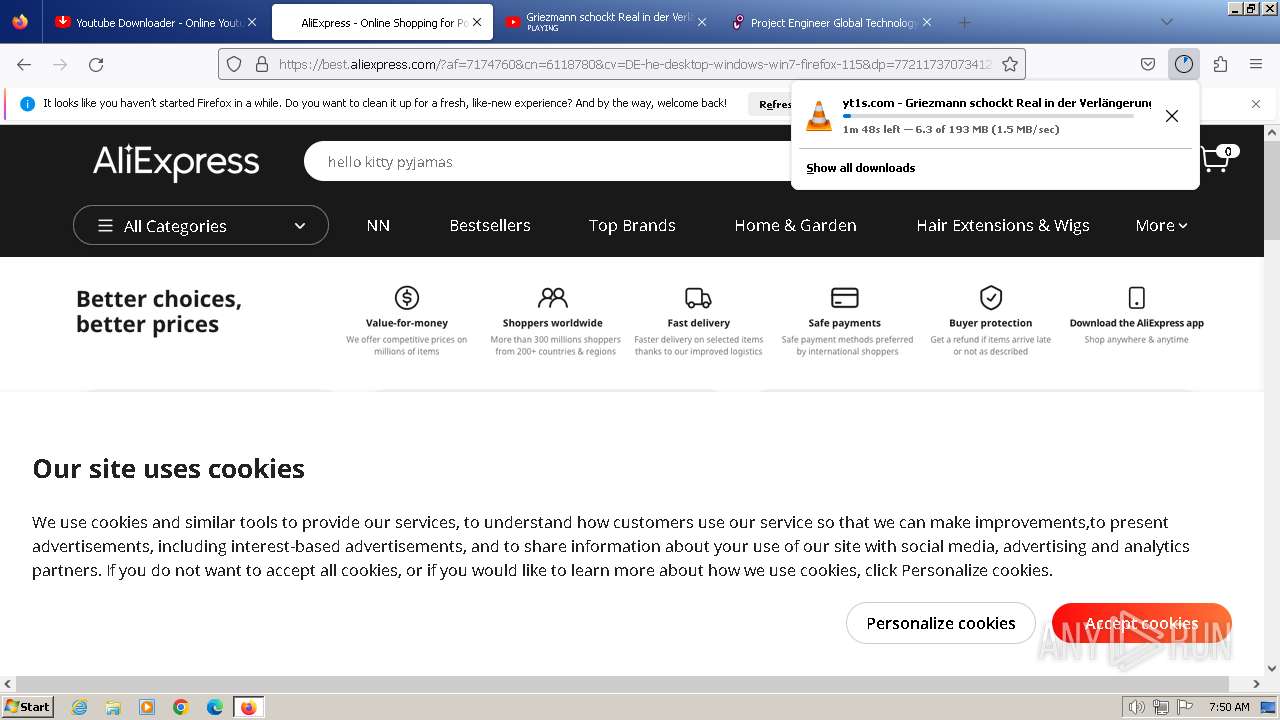The image size is (1280, 720).
Task: Open the downloads progress toolbar icon
Action: click(1184, 64)
